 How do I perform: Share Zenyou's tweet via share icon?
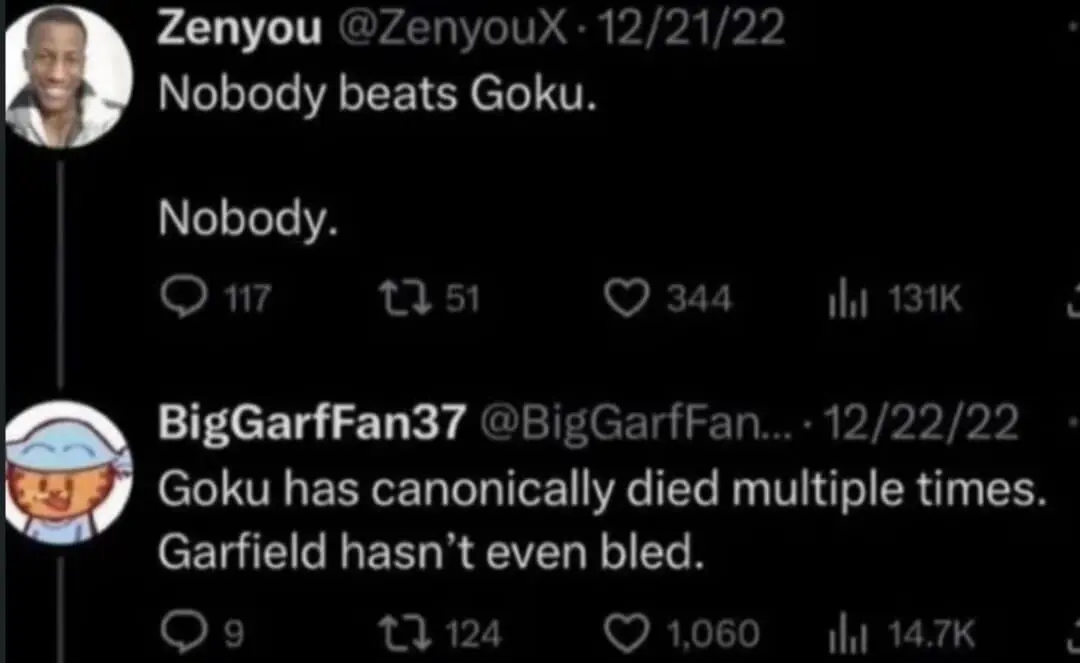tap(1073, 299)
